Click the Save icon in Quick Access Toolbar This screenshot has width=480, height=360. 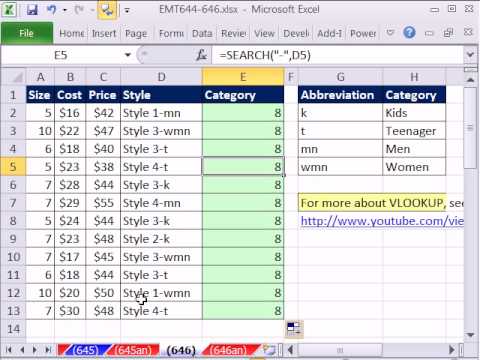32,10
